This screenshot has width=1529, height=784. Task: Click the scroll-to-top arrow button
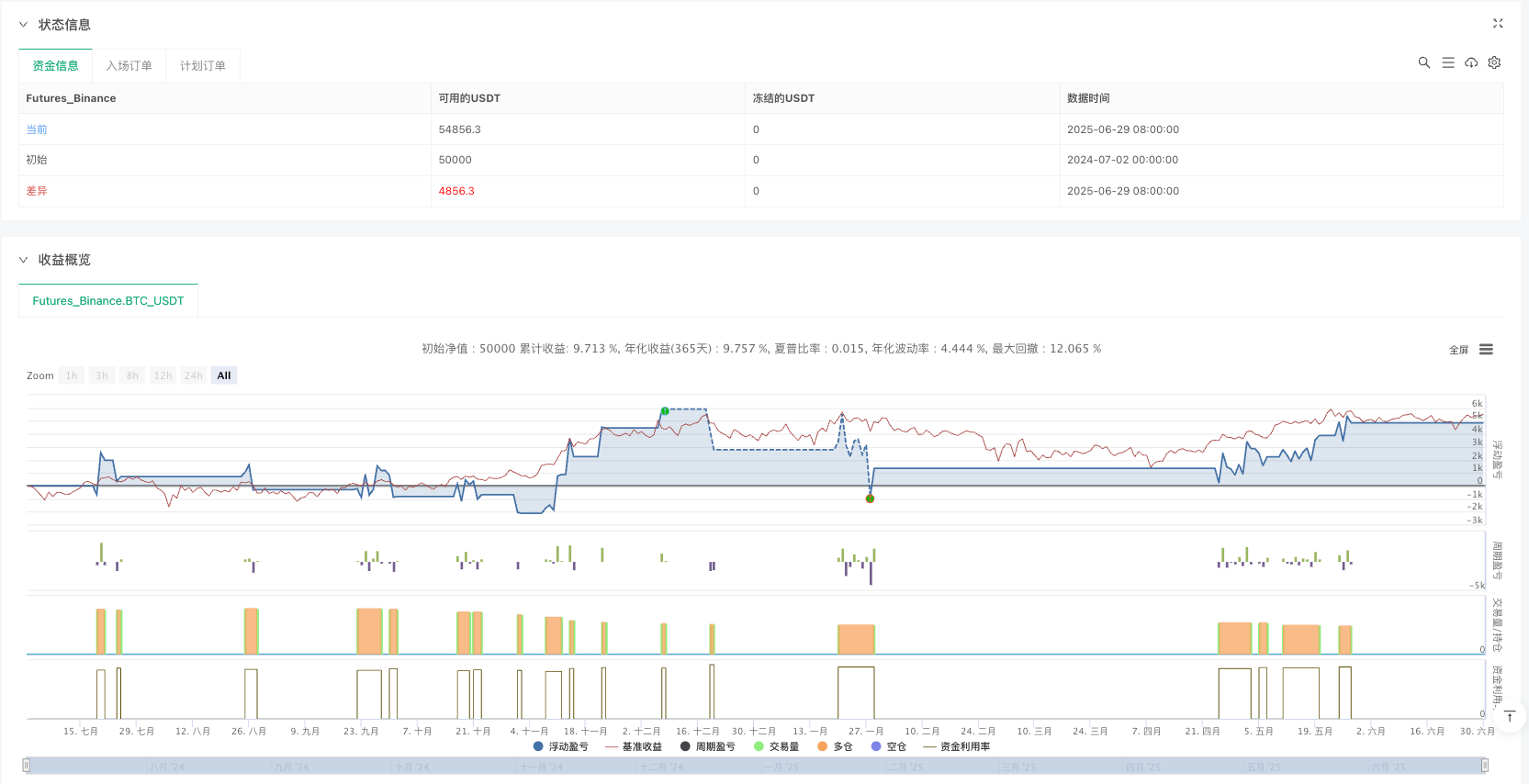click(1510, 716)
